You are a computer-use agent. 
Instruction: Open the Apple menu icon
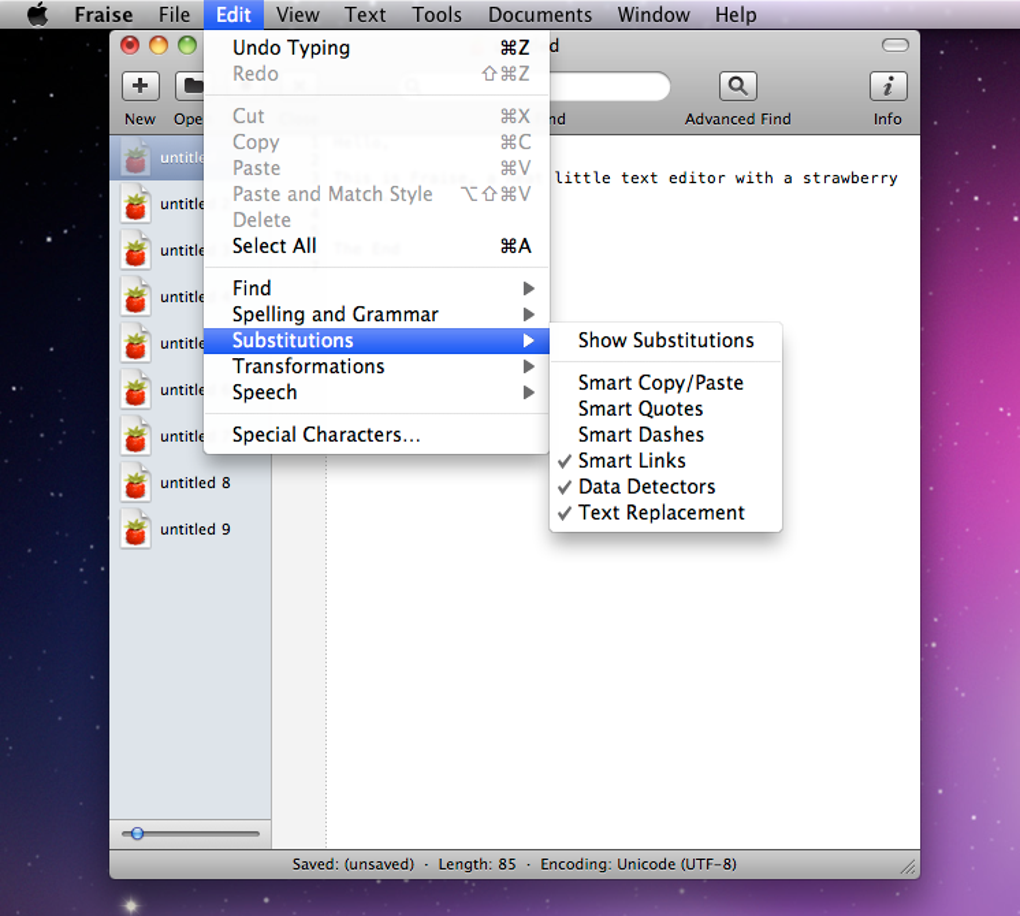tap(38, 14)
